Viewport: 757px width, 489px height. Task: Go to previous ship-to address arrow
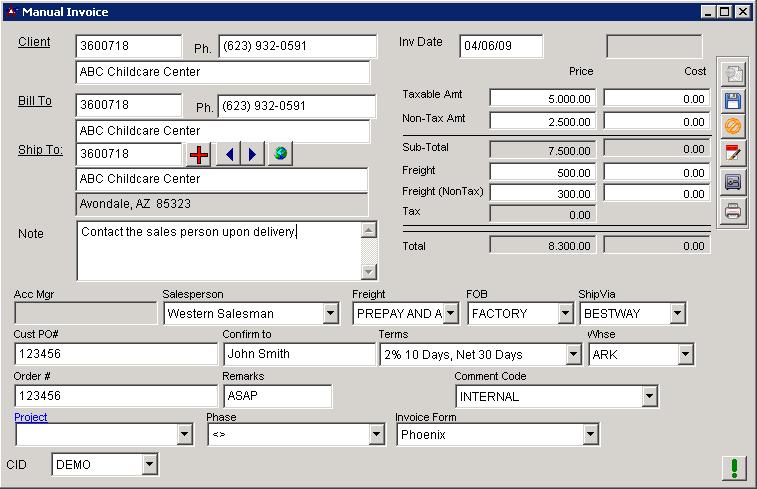coord(230,154)
